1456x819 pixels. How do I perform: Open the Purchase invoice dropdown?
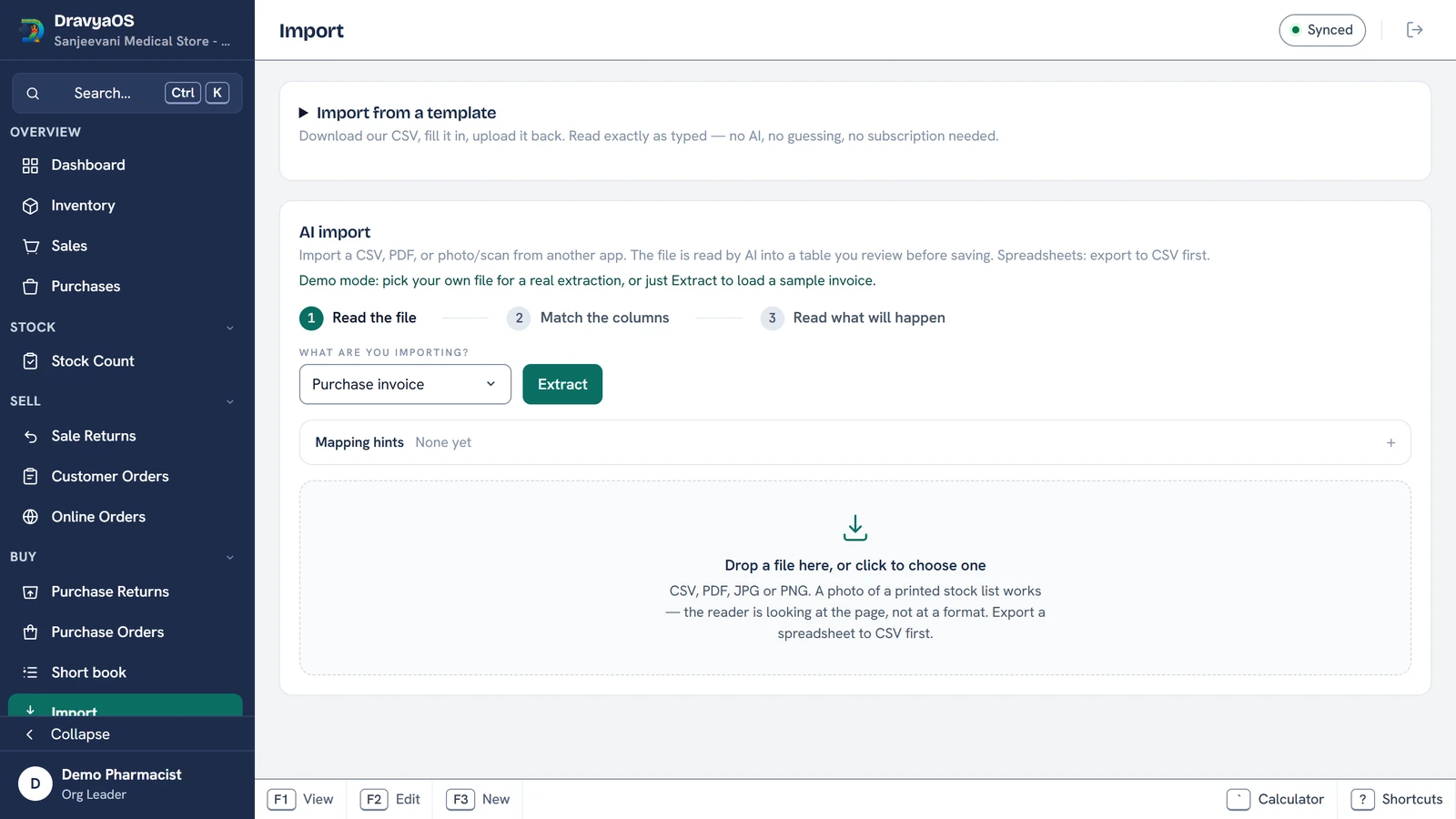(405, 384)
